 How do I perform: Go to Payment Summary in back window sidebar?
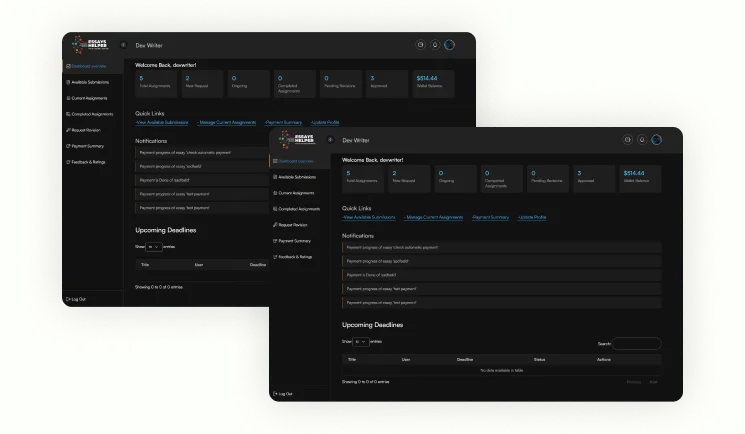(x=85, y=146)
